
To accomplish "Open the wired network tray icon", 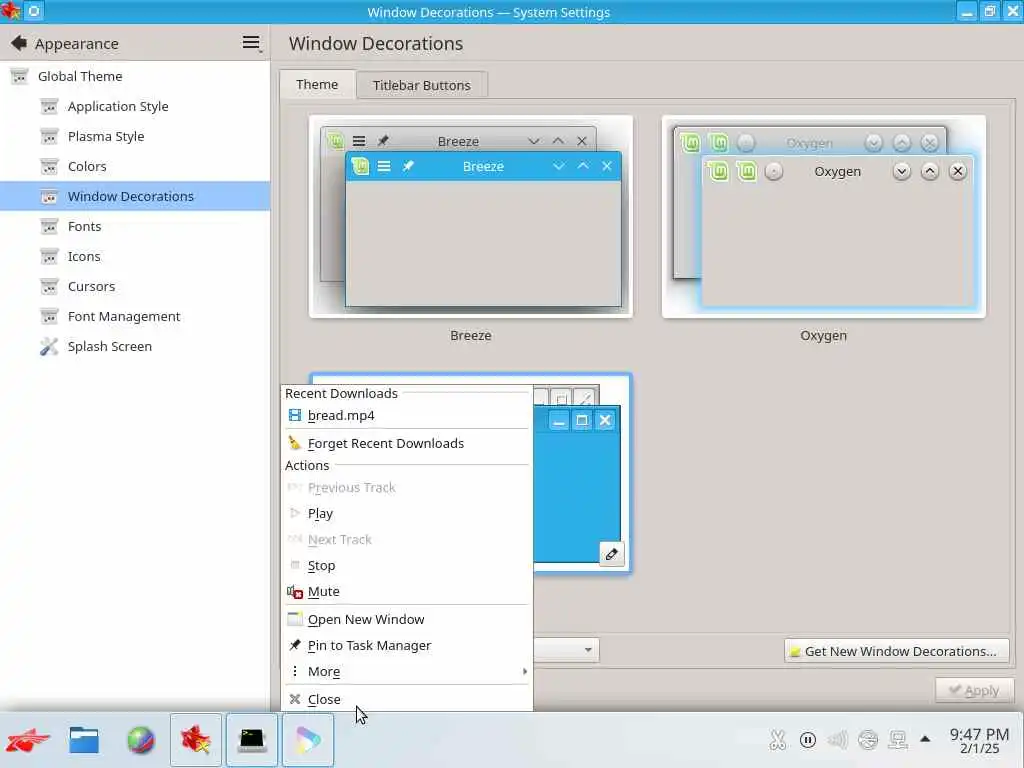I will [x=898, y=740].
